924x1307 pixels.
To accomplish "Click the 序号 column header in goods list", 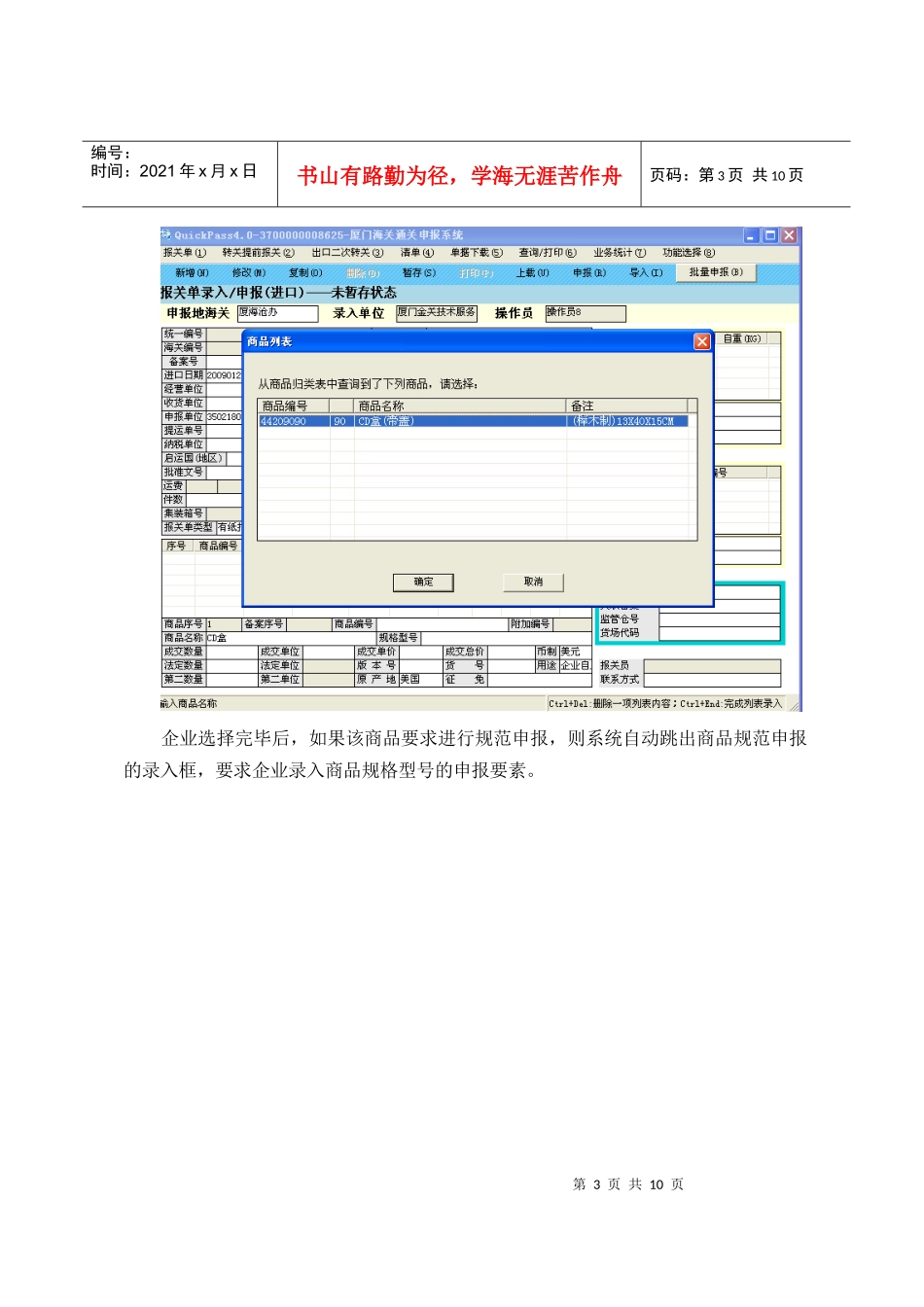I will [x=176, y=546].
